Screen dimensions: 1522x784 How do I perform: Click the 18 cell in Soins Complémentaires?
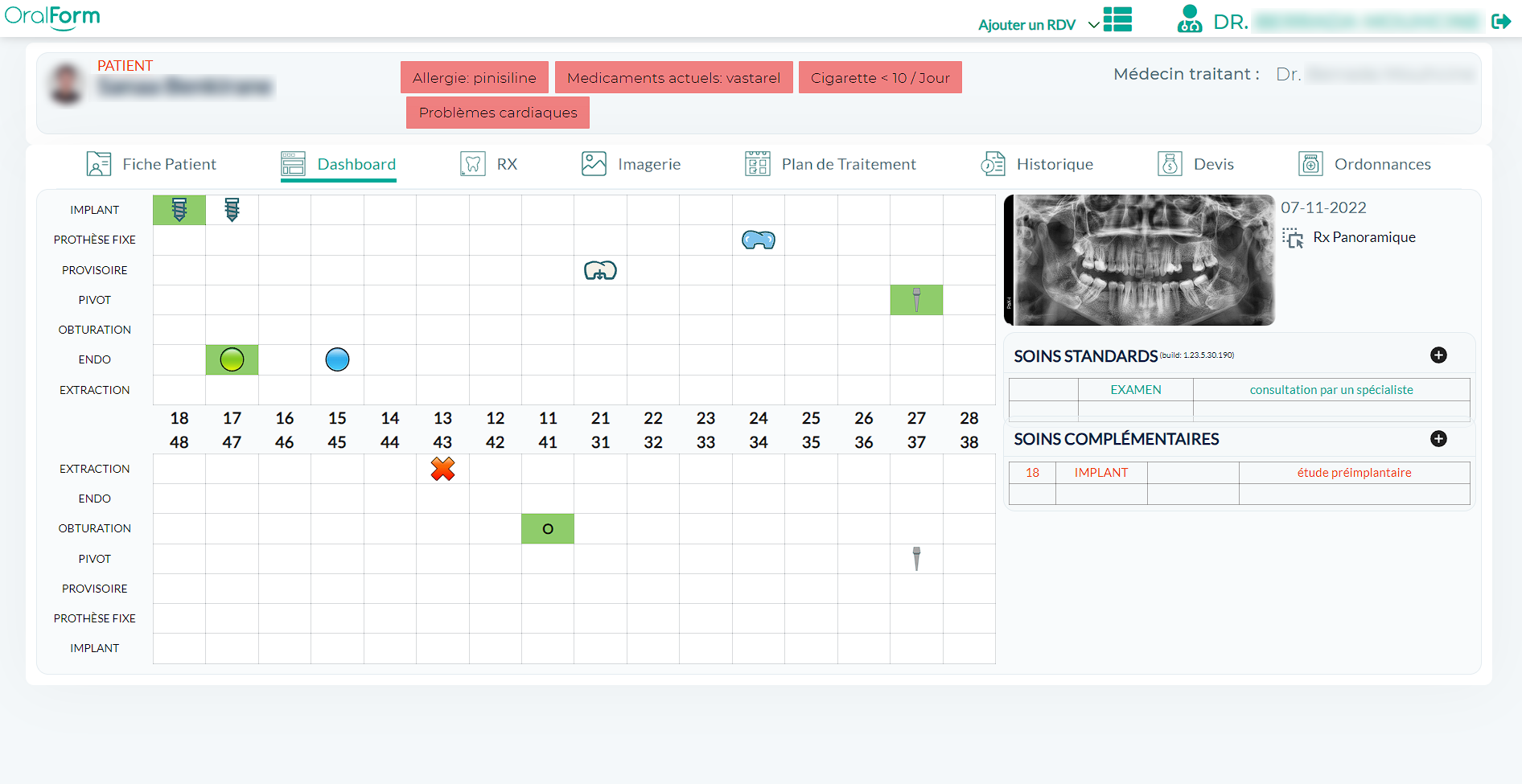tap(1032, 473)
